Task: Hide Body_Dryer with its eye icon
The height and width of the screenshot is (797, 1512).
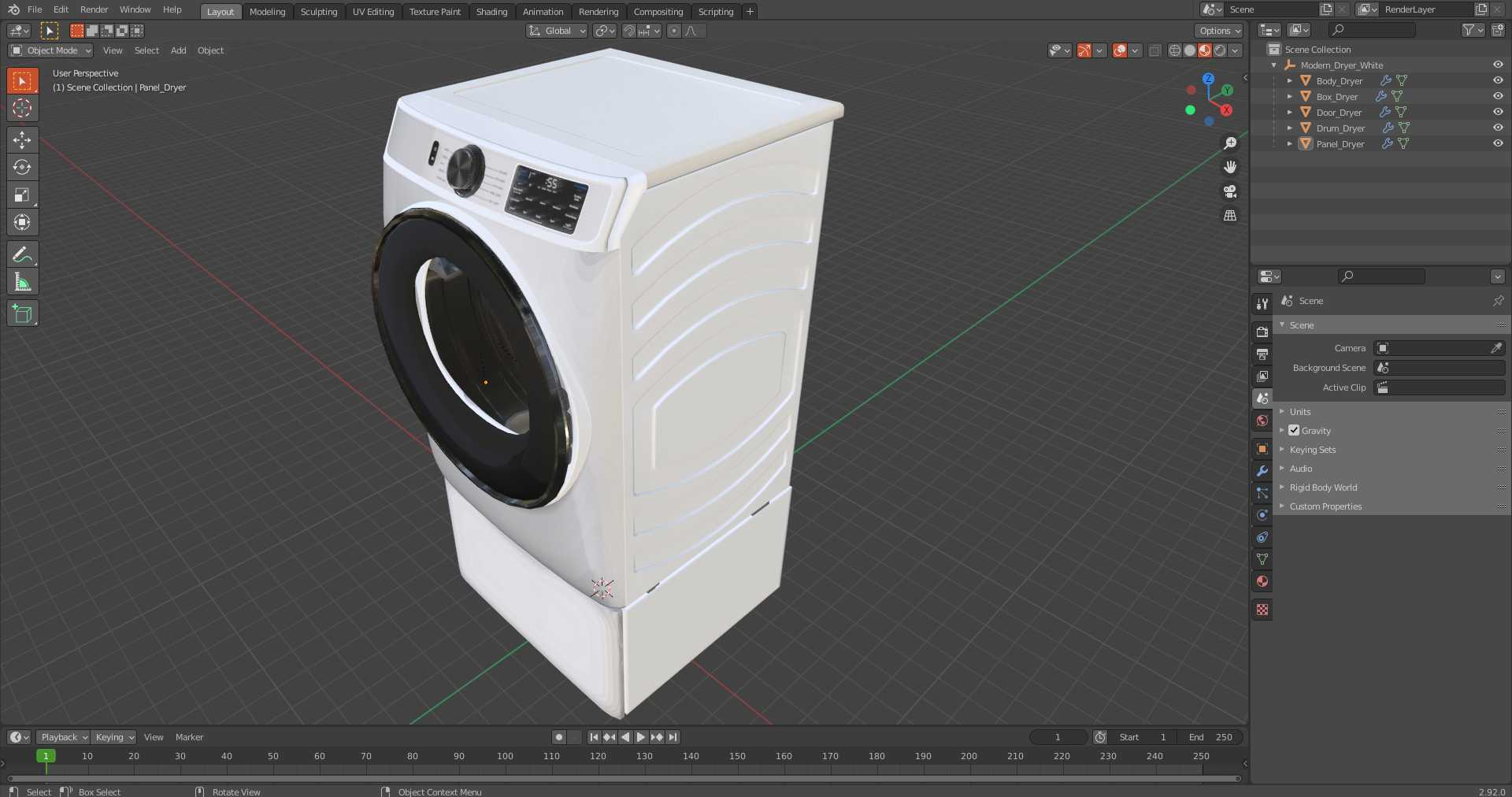Action: (x=1498, y=80)
